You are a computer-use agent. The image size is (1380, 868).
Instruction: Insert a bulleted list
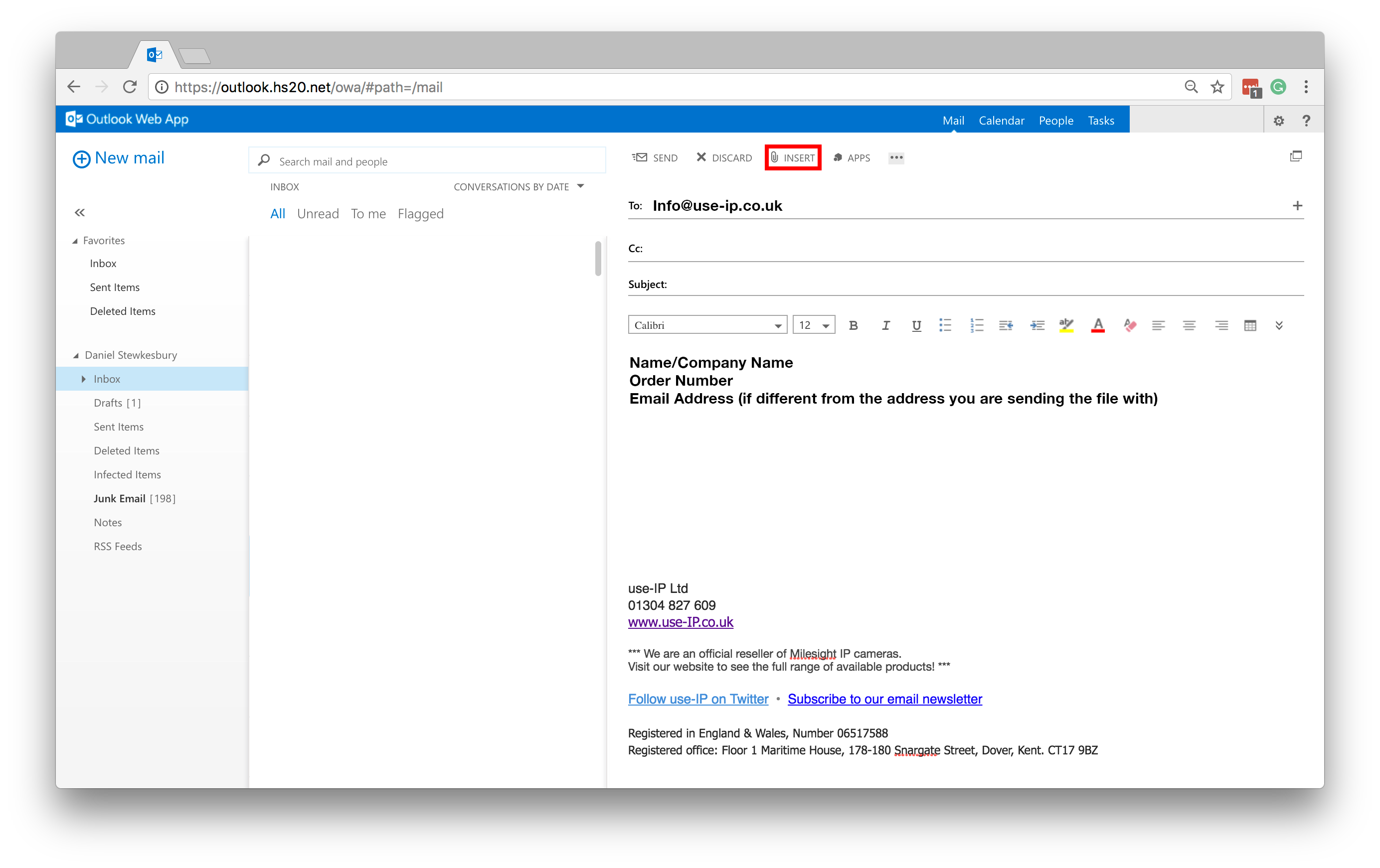tap(946, 325)
